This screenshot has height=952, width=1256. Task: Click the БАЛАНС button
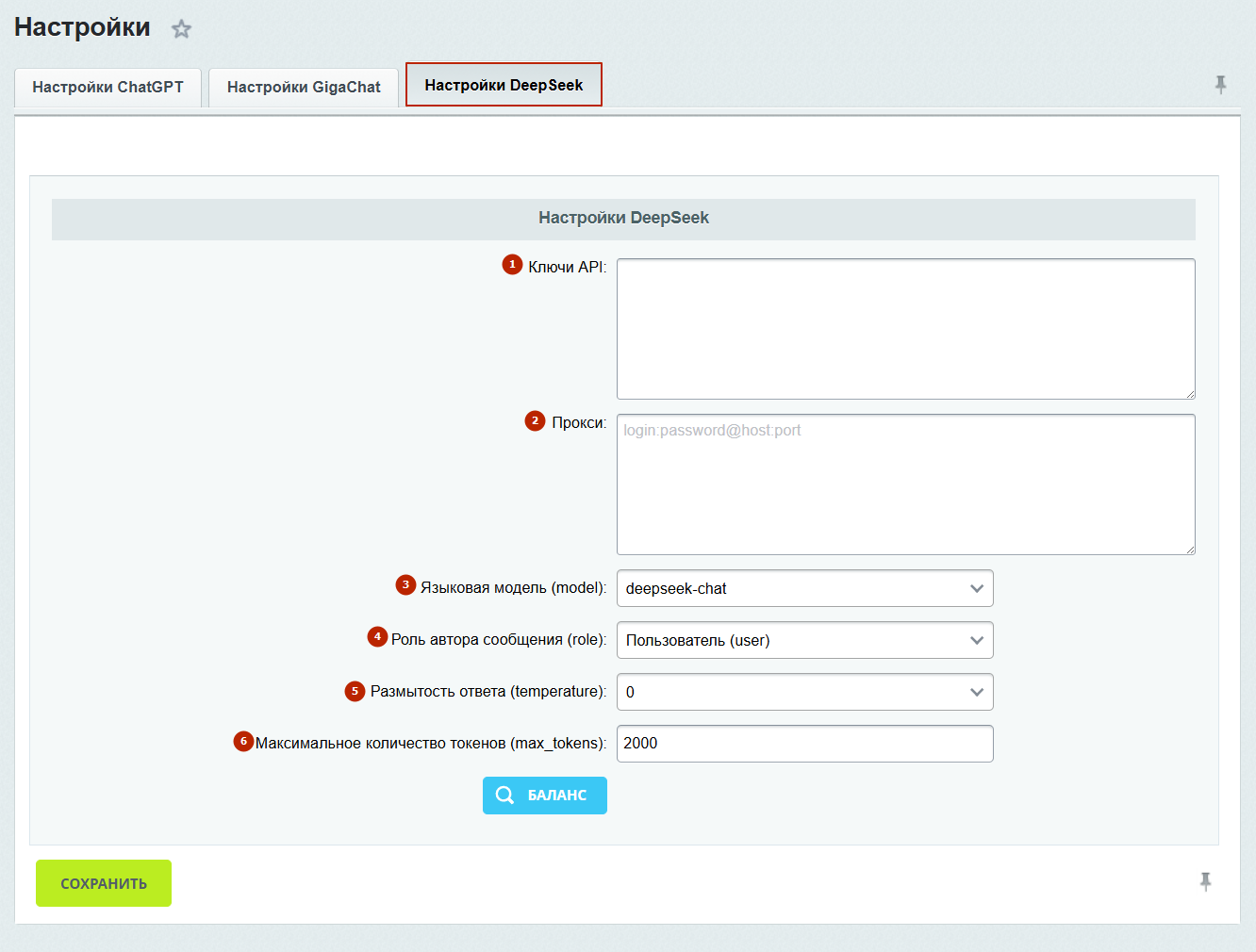pos(545,796)
